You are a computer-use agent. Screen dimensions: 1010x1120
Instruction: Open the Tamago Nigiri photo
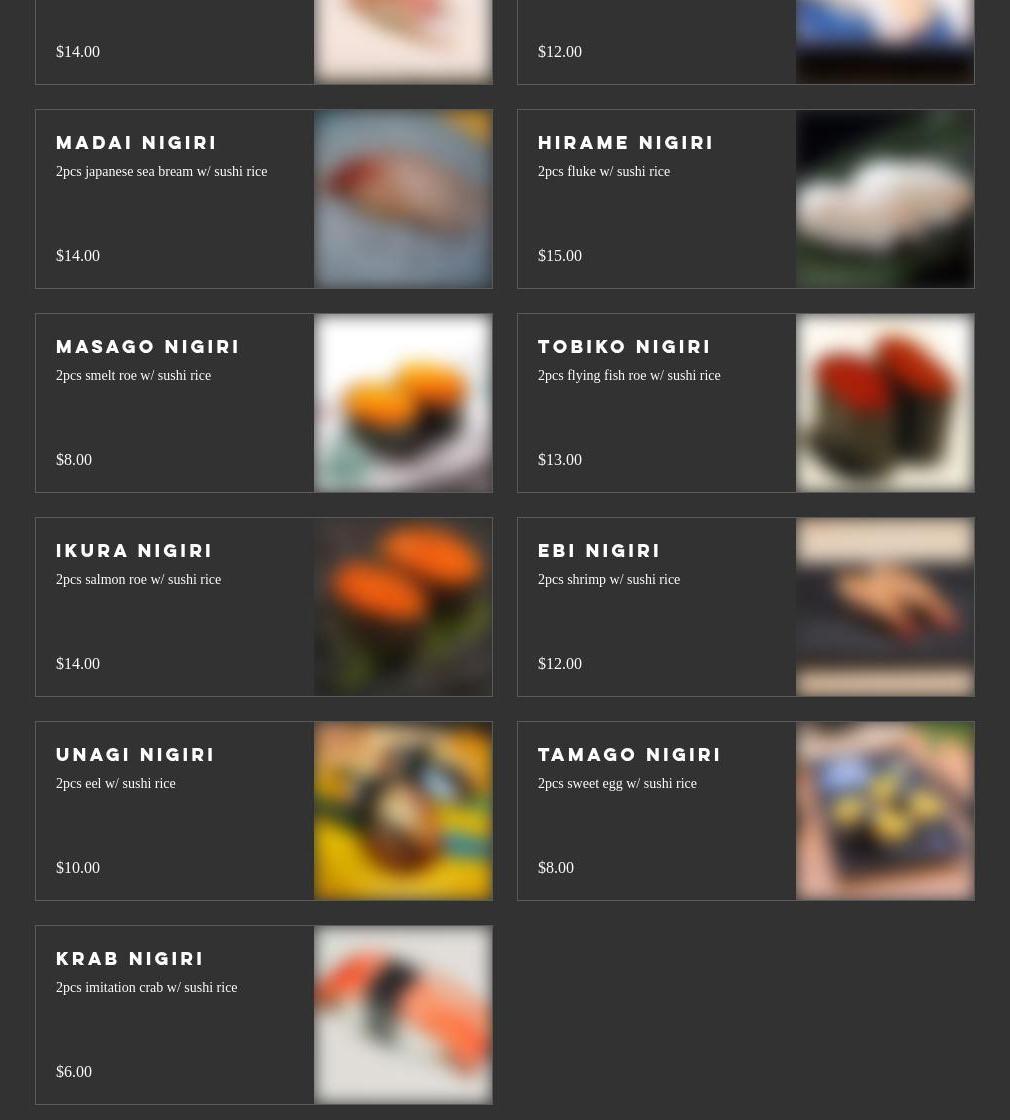pos(885,811)
